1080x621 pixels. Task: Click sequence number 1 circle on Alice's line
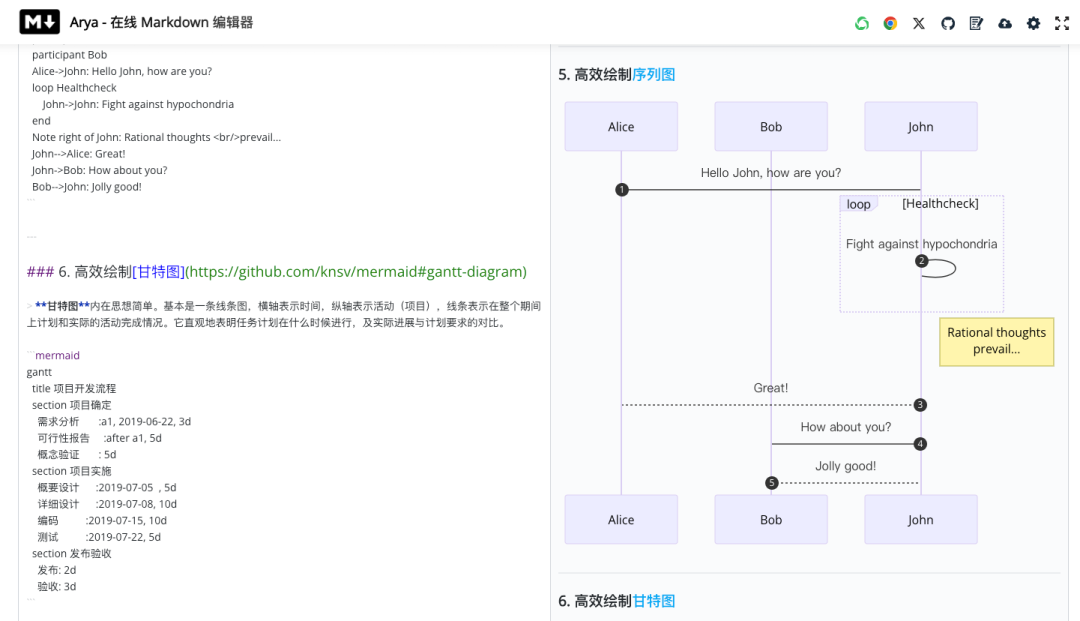tap(622, 189)
